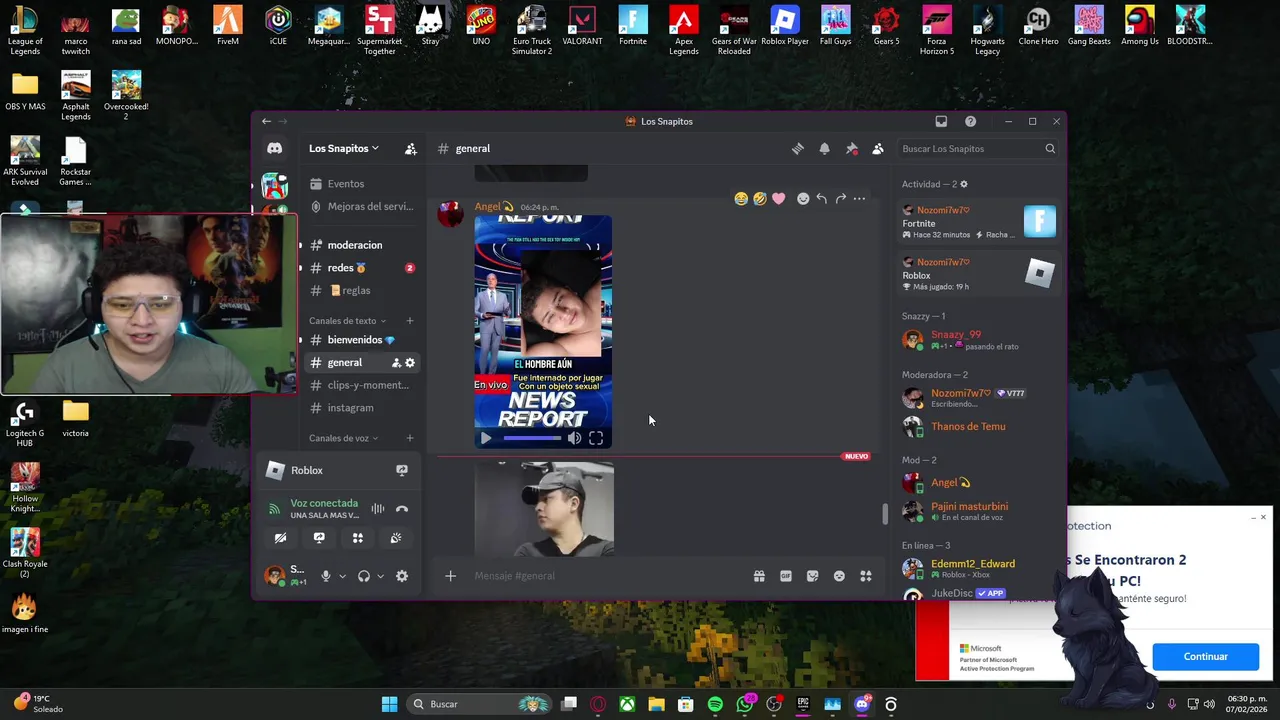Viewport: 1280px width, 720px height.
Task: Open add reaction smiley on Angel's message
Action: [802, 199]
